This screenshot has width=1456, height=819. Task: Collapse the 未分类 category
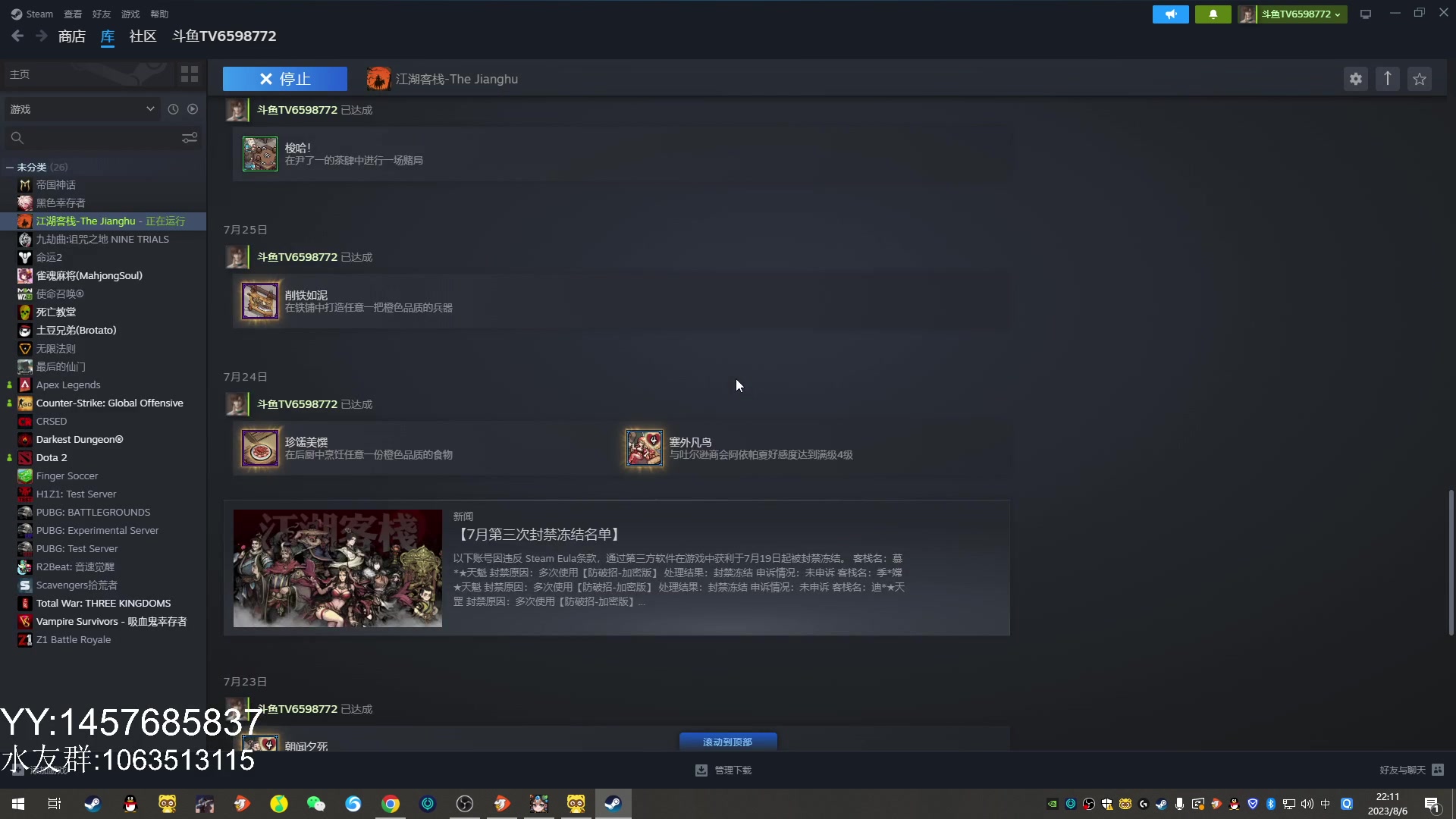(x=10, y=167)
